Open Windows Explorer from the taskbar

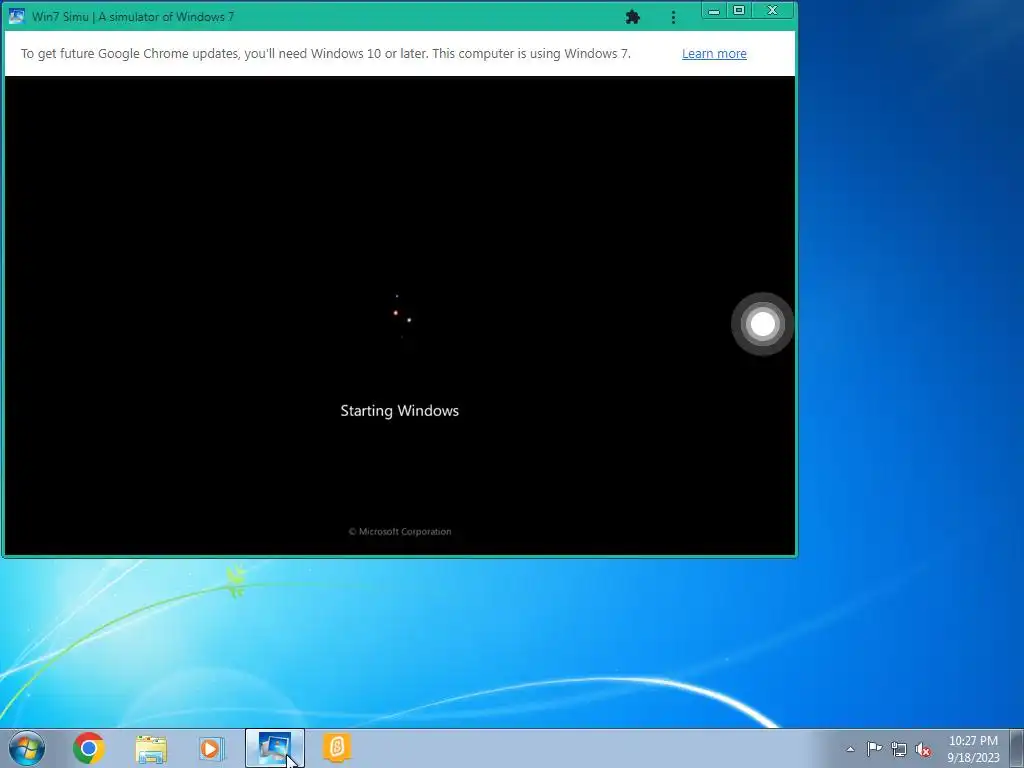151,749
